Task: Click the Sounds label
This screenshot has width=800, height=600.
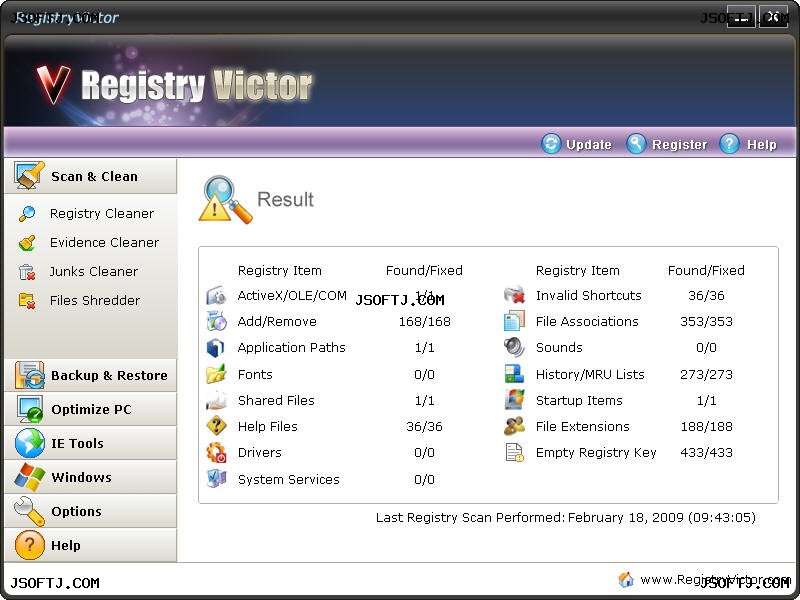Action: coord(559,348)
